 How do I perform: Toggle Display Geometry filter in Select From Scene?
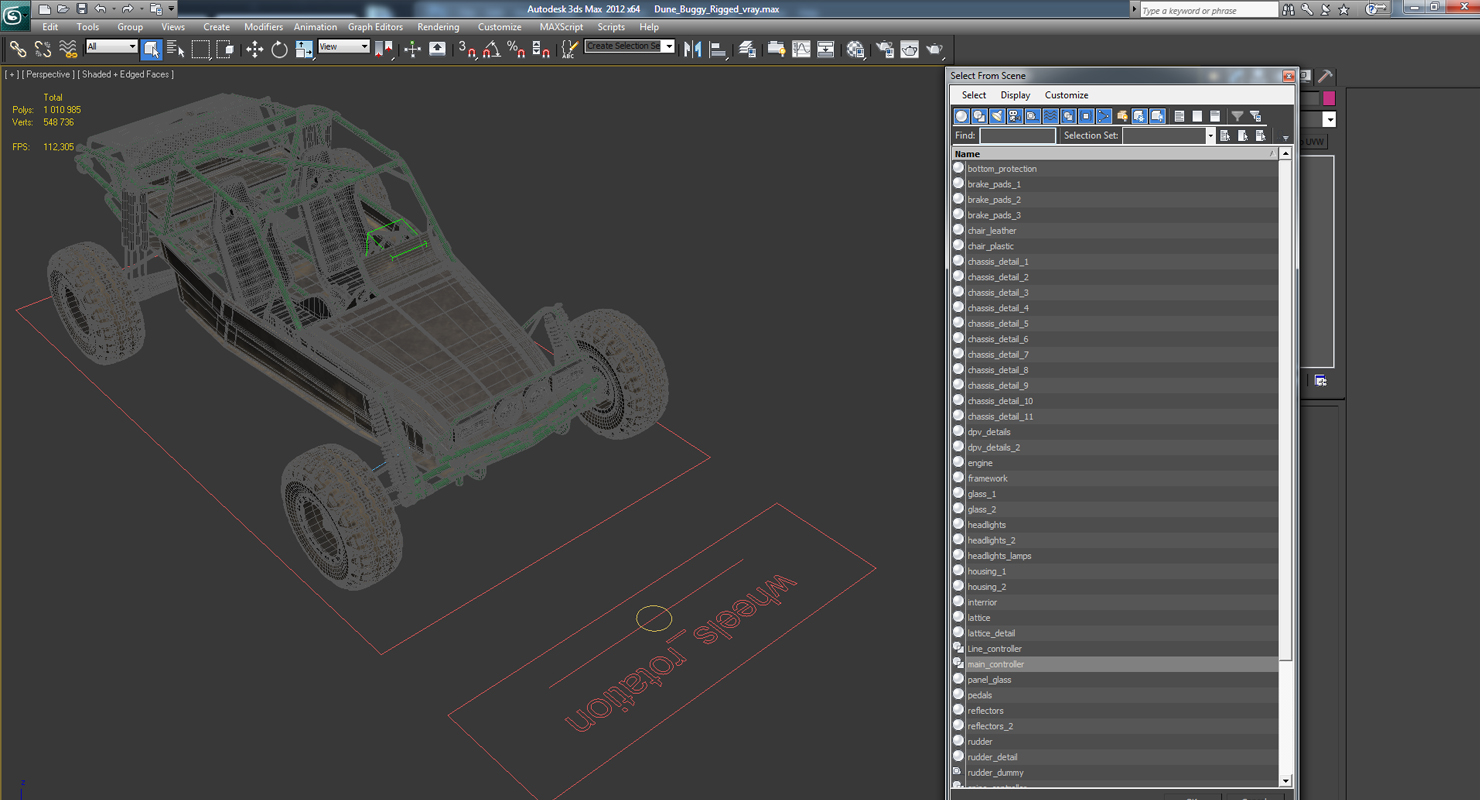point(961,116)
